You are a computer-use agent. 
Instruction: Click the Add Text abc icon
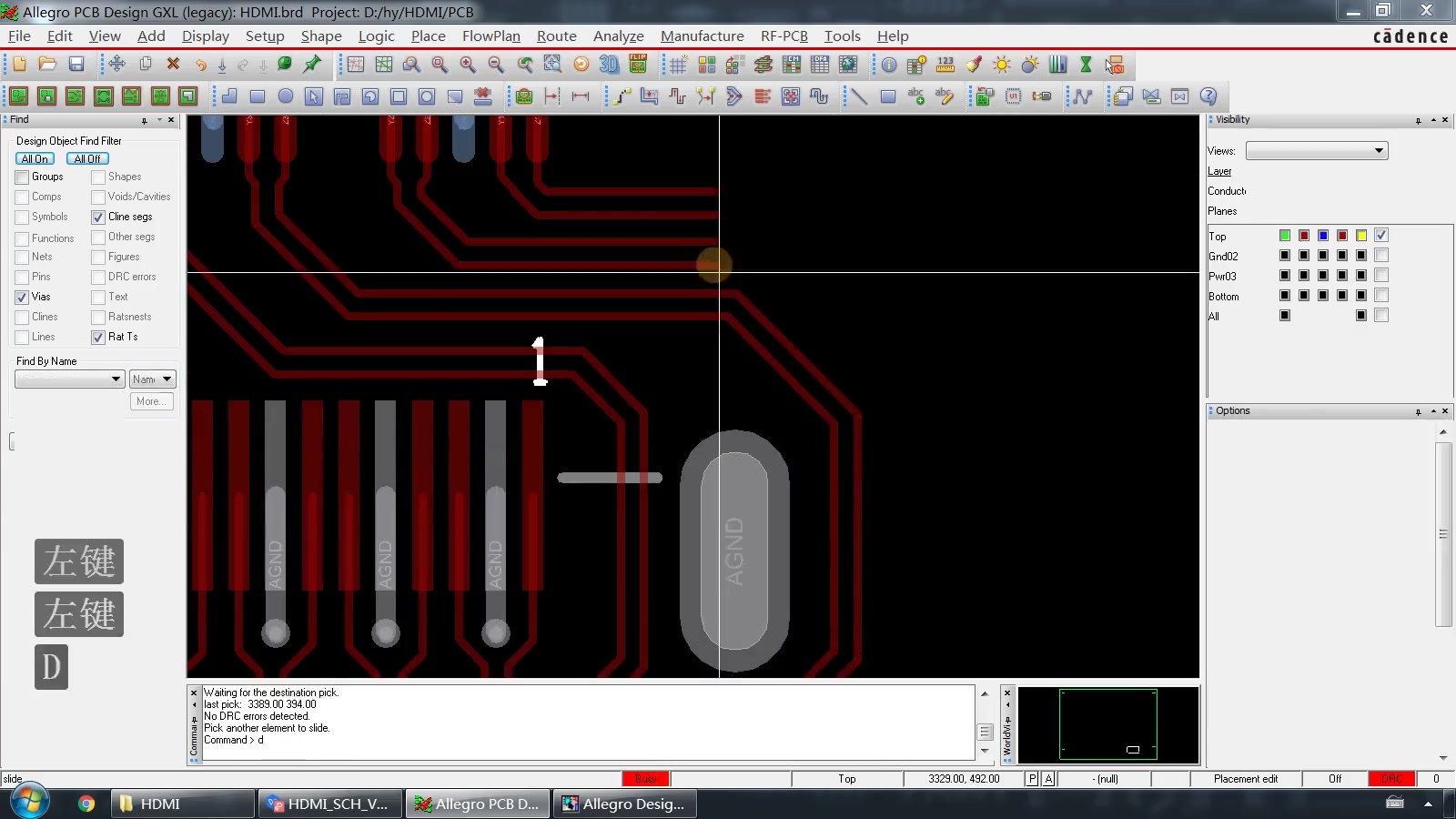pos(915,96)
